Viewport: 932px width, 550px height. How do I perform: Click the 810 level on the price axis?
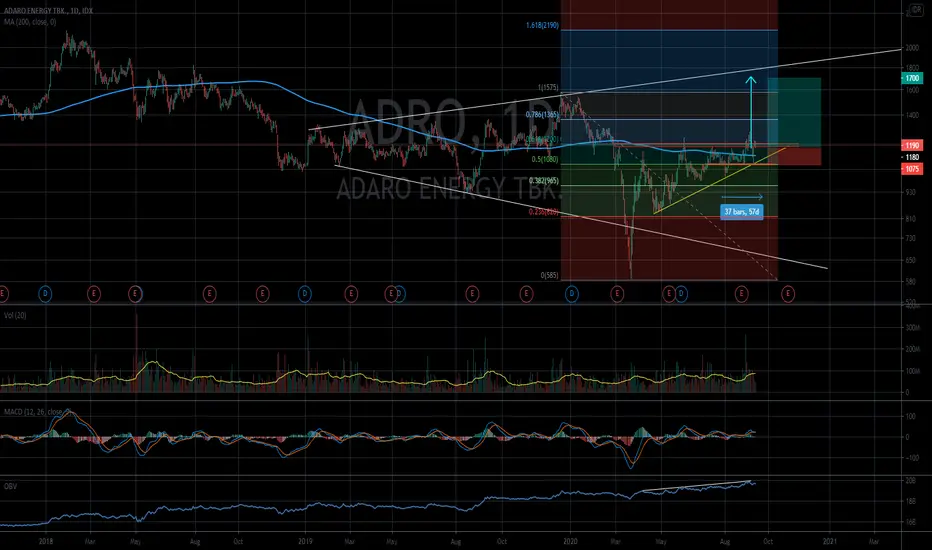pos(911,219)
